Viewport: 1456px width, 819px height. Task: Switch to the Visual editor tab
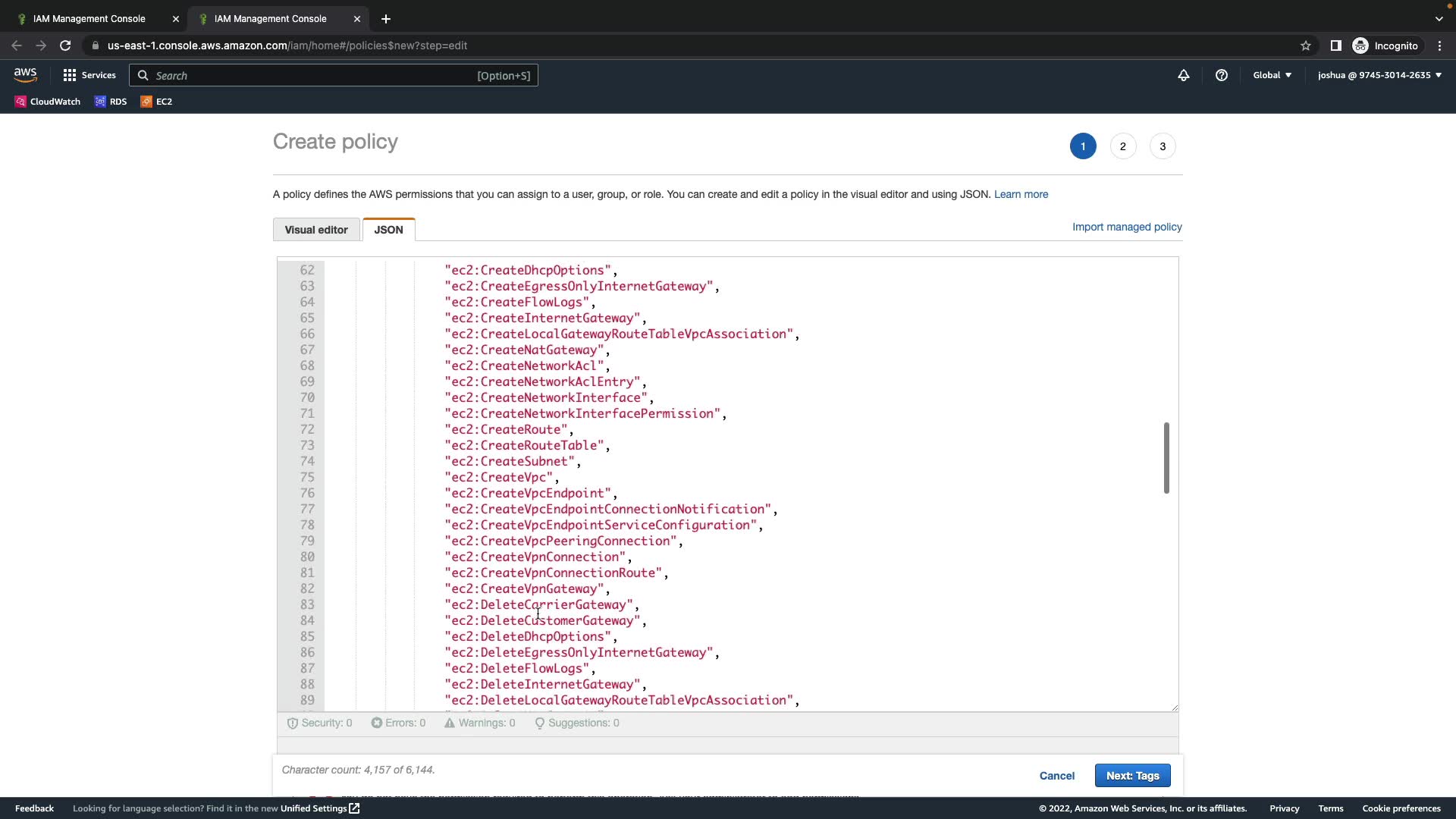pyautogui.click(x=316, y=230)
